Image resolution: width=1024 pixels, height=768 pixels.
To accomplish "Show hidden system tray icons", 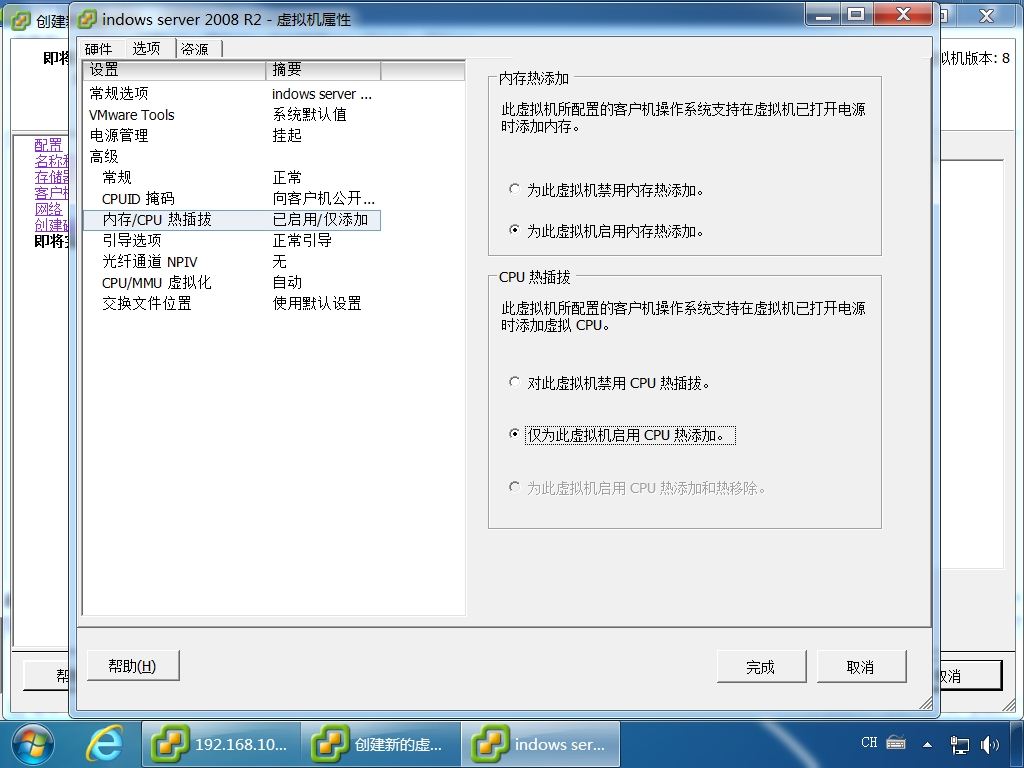I will 927,744.
